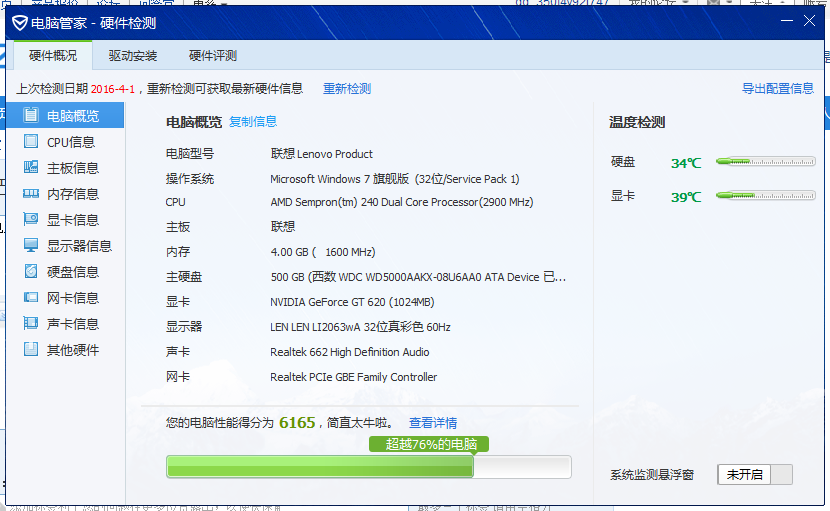Select the 电脑概览 sidebar icon
Viewport: 830px width, 511px height.
[x=31, y=115]
